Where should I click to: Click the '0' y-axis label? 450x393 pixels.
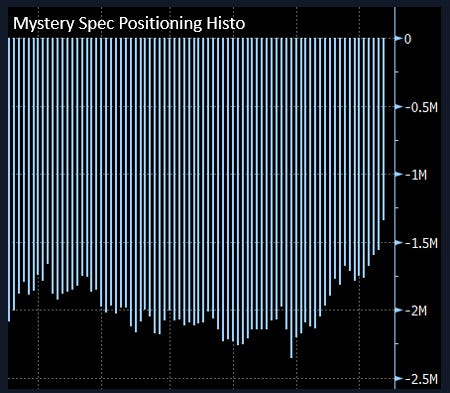click(x=408, y=39)
